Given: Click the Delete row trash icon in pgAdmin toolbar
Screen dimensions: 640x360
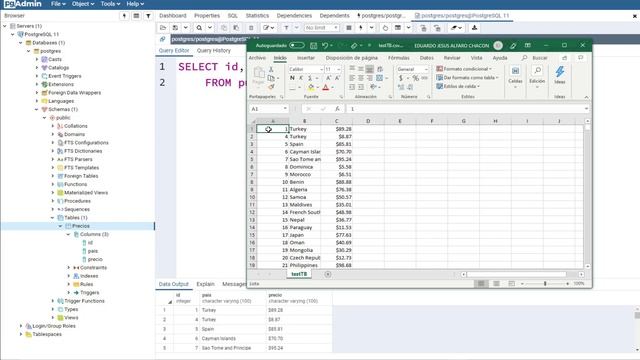Looking at the screenshot, I should point(251,28).
